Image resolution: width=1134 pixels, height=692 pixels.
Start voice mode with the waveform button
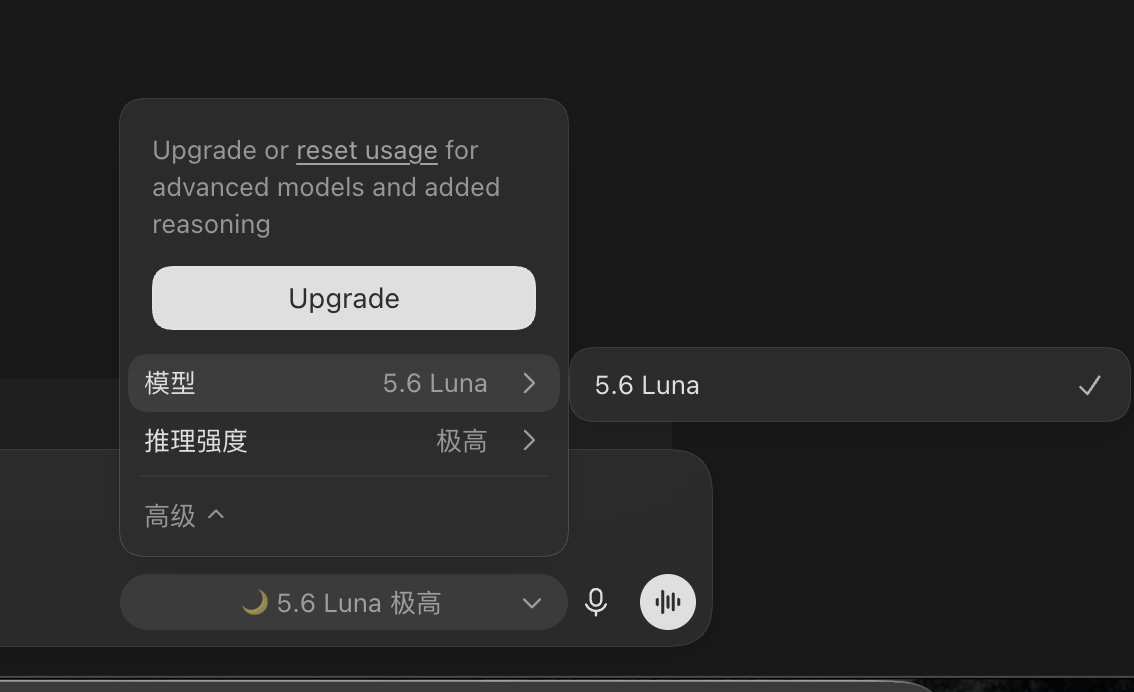pos(668,602)
